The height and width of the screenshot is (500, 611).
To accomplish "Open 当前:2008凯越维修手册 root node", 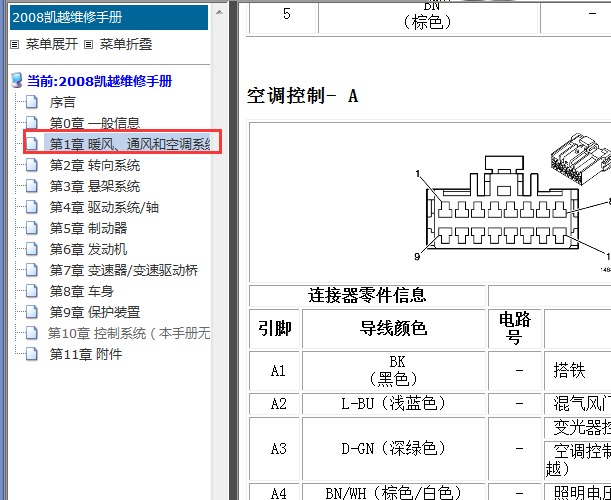I will (x=99, y=81).
